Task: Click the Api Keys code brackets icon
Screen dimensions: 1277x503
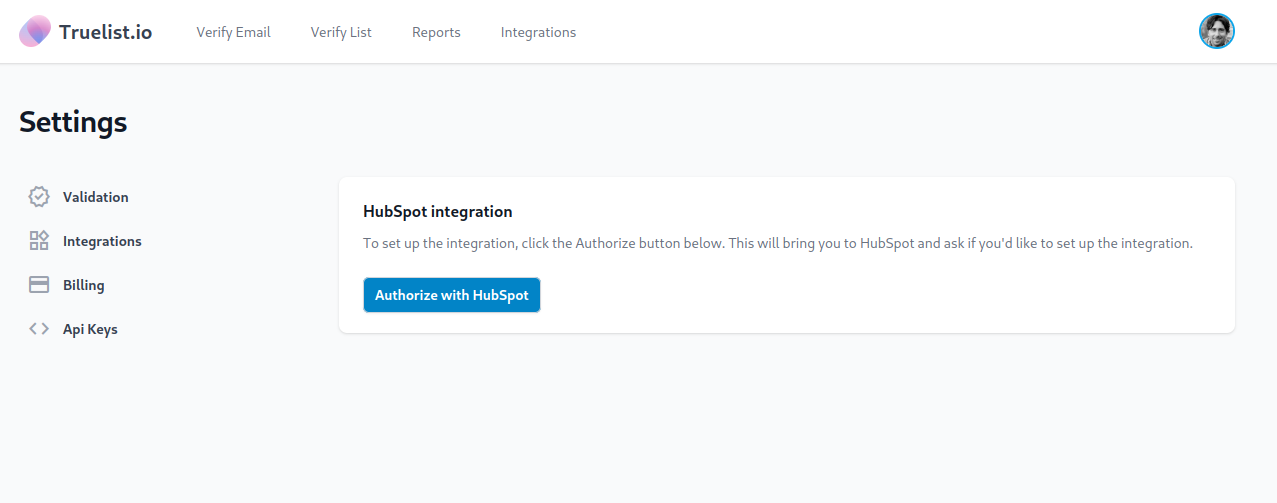Action: pyautogui.click(x=39, y=329)
